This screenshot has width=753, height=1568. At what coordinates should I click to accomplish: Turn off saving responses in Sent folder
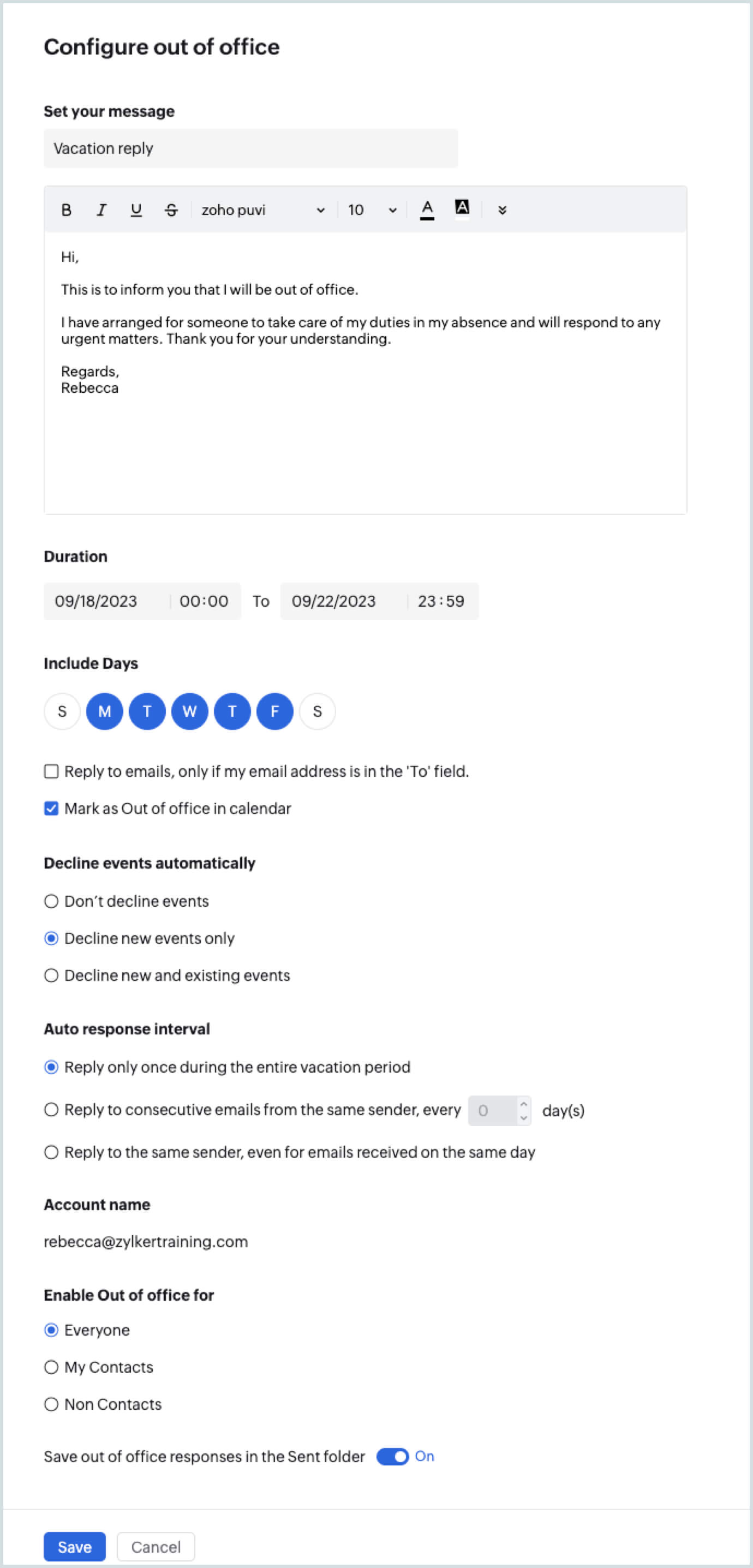pos(393,1457)
